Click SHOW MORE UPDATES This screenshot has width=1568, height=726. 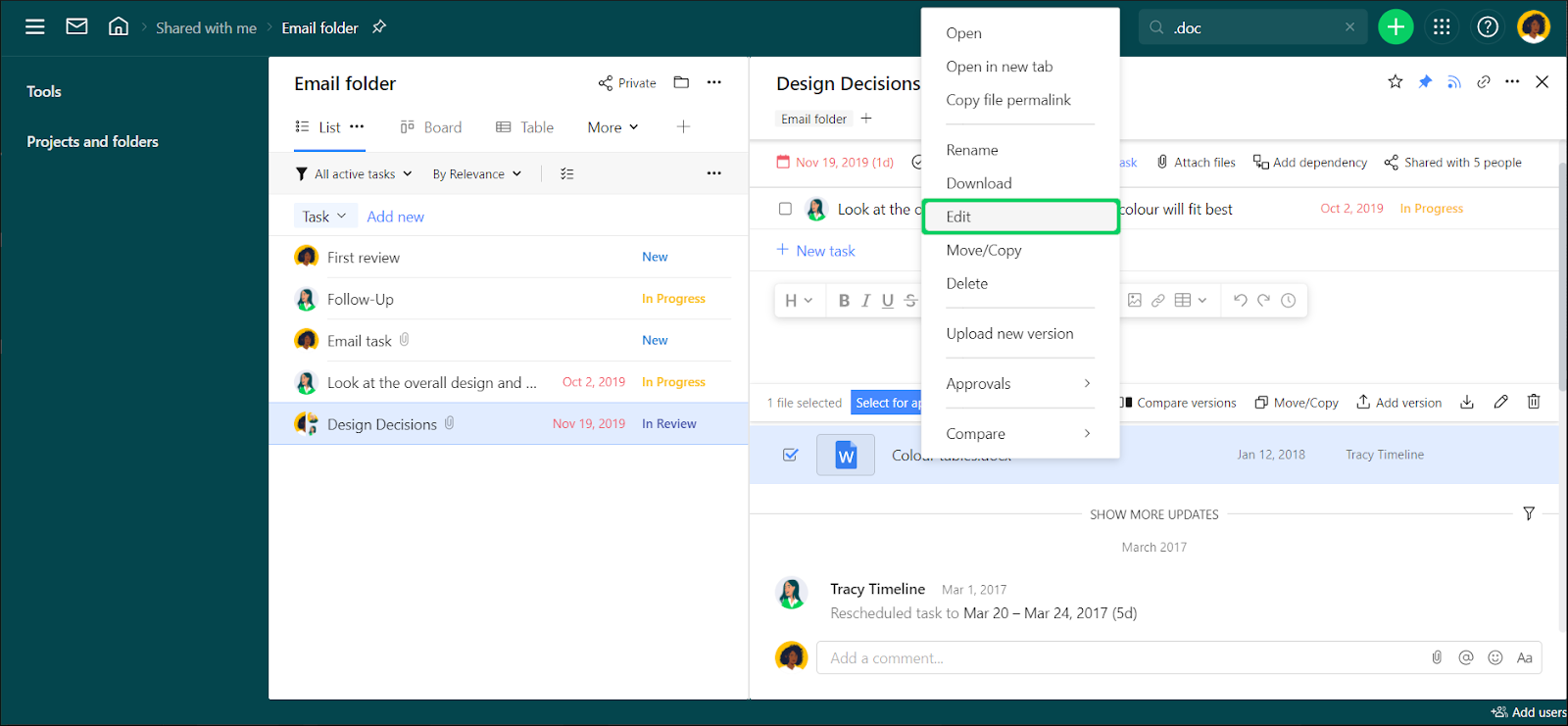[1153, 514]
